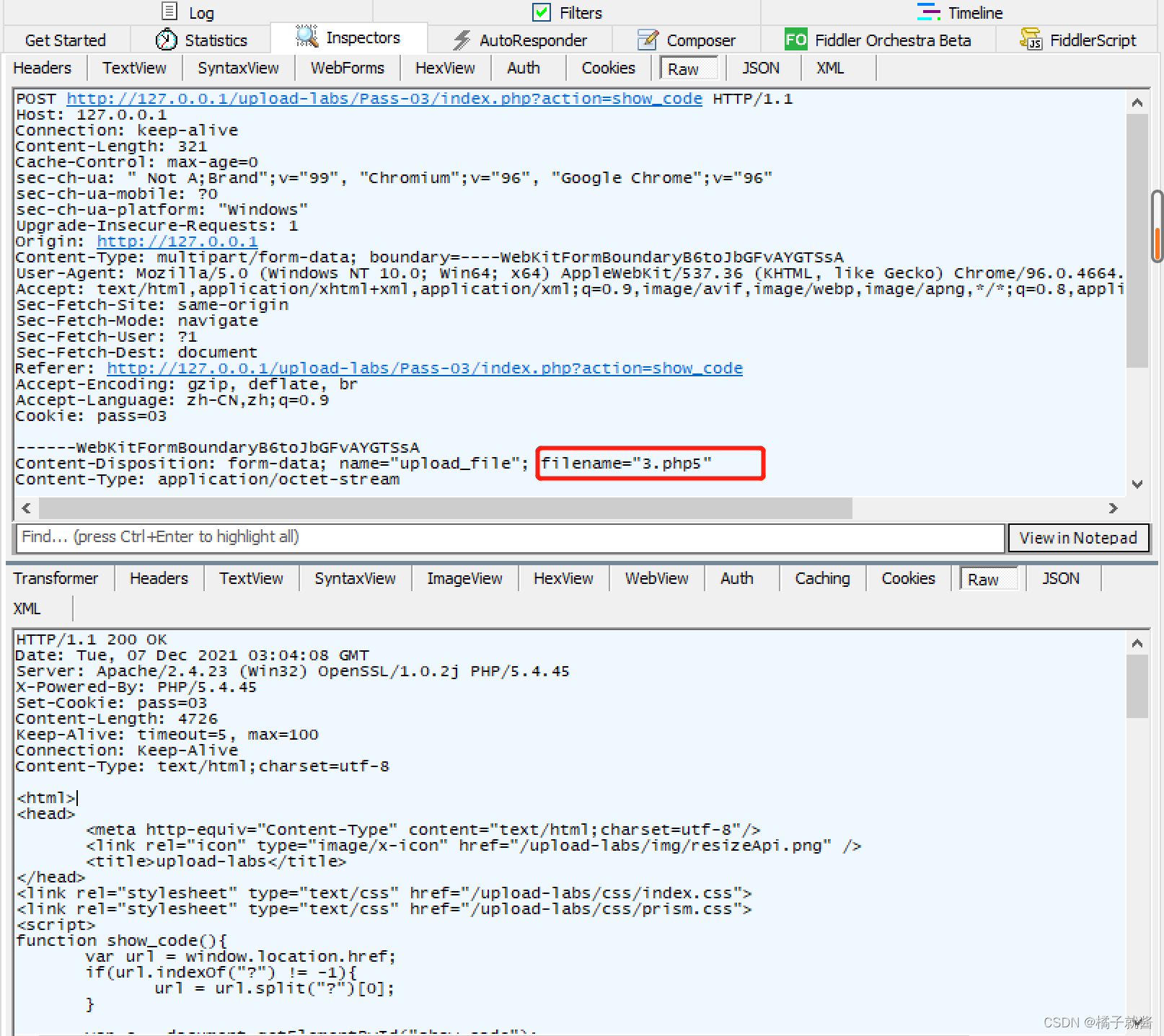Open the Origin http://127.0.0.1 link
This screenshot has width=1164, height=1036.
(x=177, y=241)
